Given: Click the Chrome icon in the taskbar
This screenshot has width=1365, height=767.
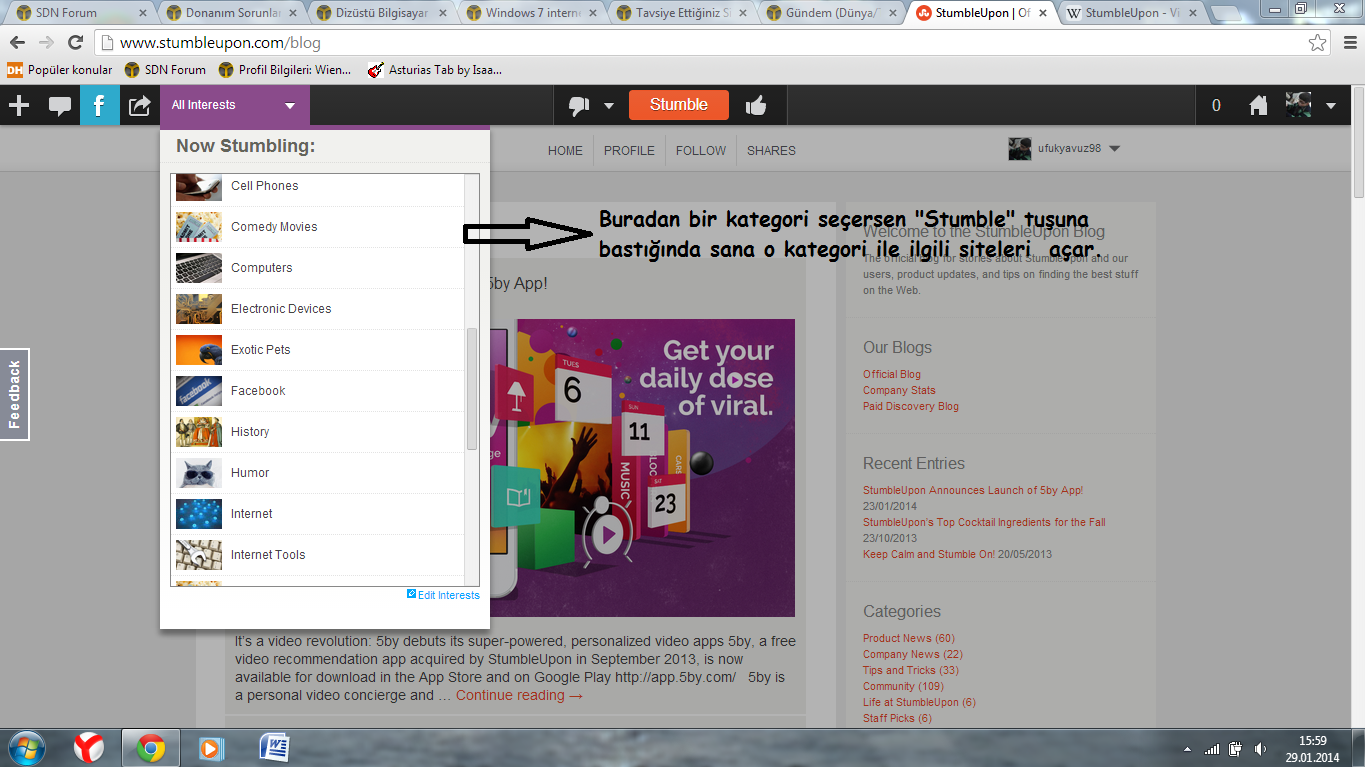Looking at the screenshot, I should [151, 747].
